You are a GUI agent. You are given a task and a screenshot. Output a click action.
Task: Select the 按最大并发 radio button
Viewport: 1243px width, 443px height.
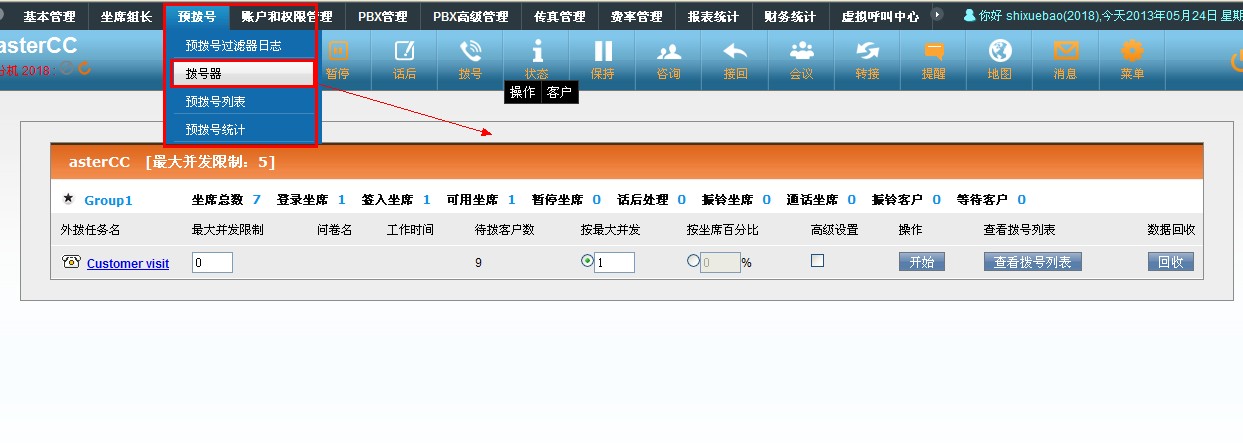pos(587,261)
